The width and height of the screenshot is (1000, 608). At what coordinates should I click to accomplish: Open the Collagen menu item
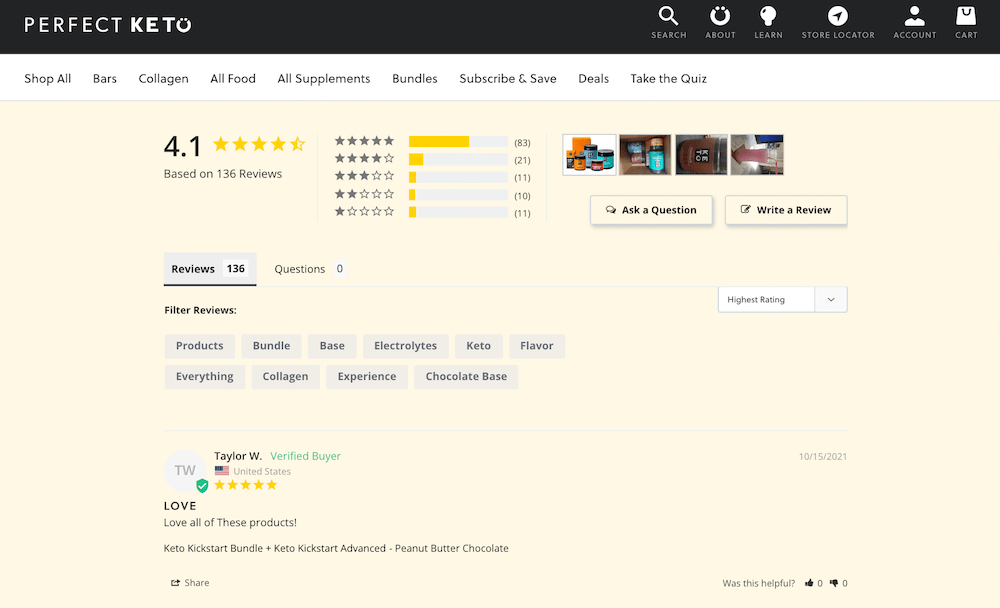(163, 78)
